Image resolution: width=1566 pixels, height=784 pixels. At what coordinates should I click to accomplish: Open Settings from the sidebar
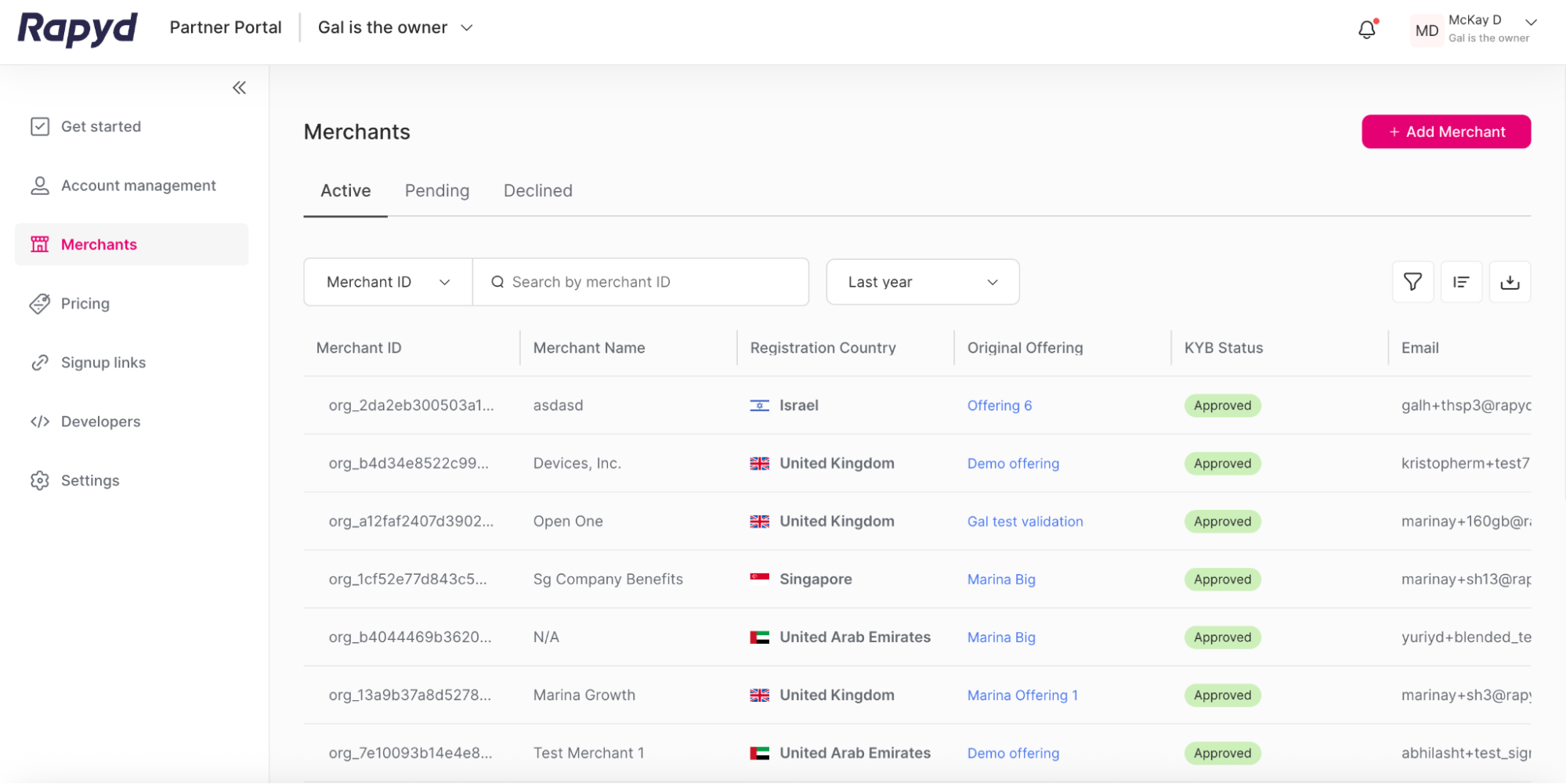tap(90, 480)
